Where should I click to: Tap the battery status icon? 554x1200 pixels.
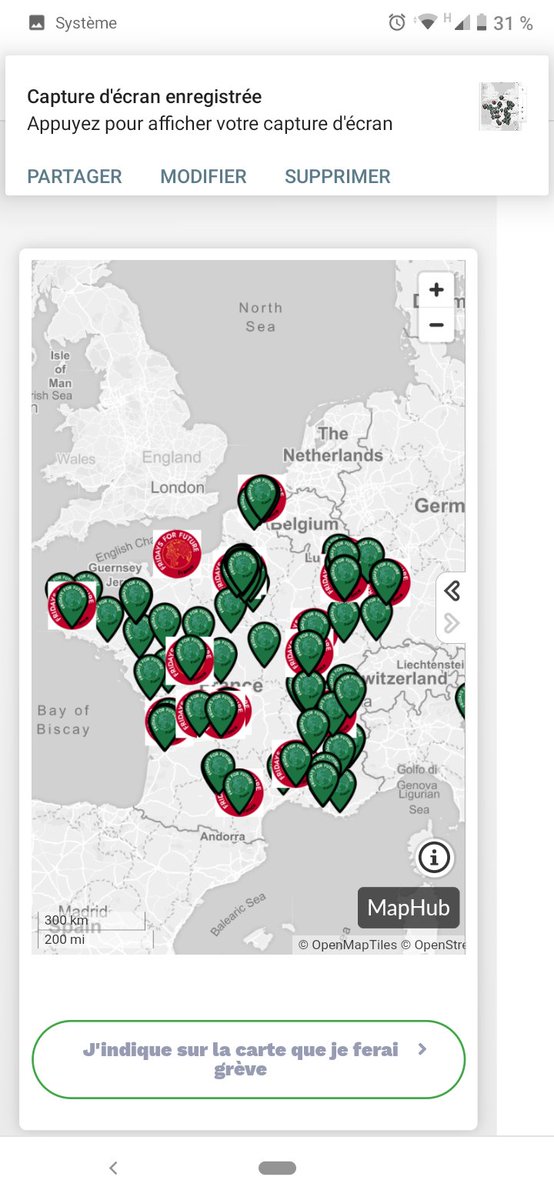[481, 23]
